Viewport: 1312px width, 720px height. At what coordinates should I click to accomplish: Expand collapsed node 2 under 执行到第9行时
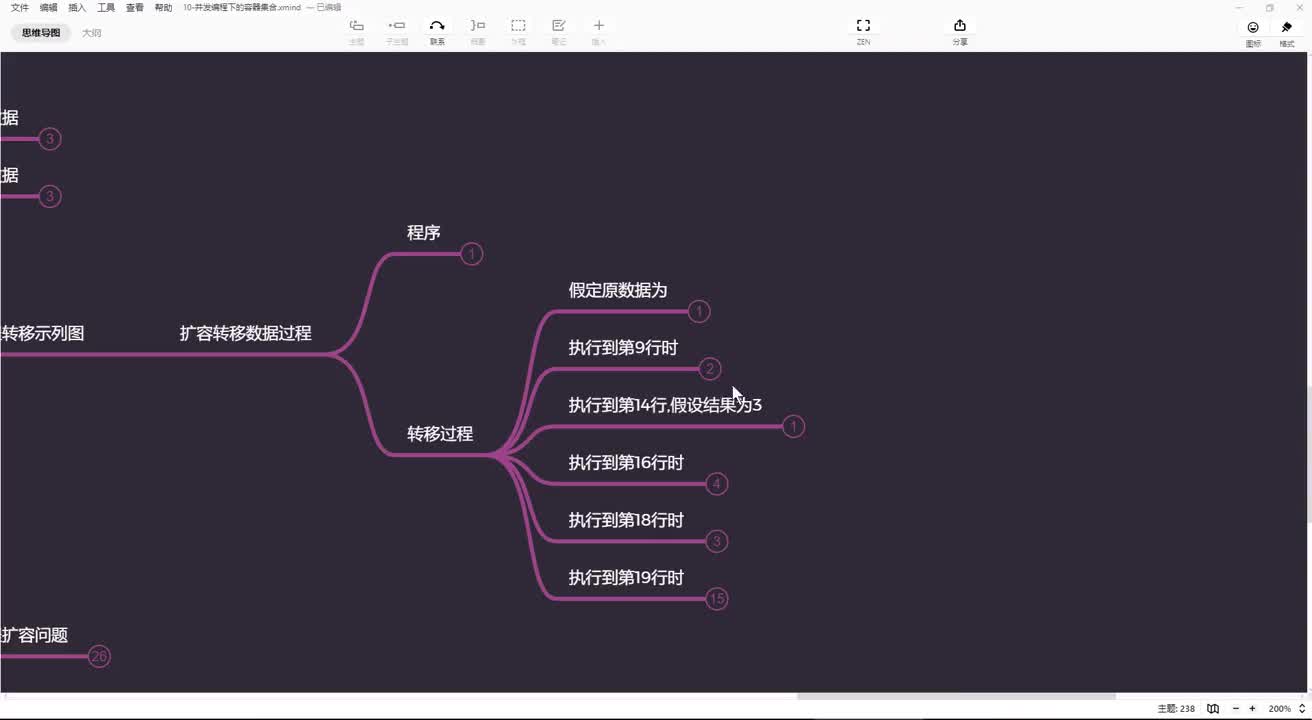pyautogui.click(x=710, y=369)
